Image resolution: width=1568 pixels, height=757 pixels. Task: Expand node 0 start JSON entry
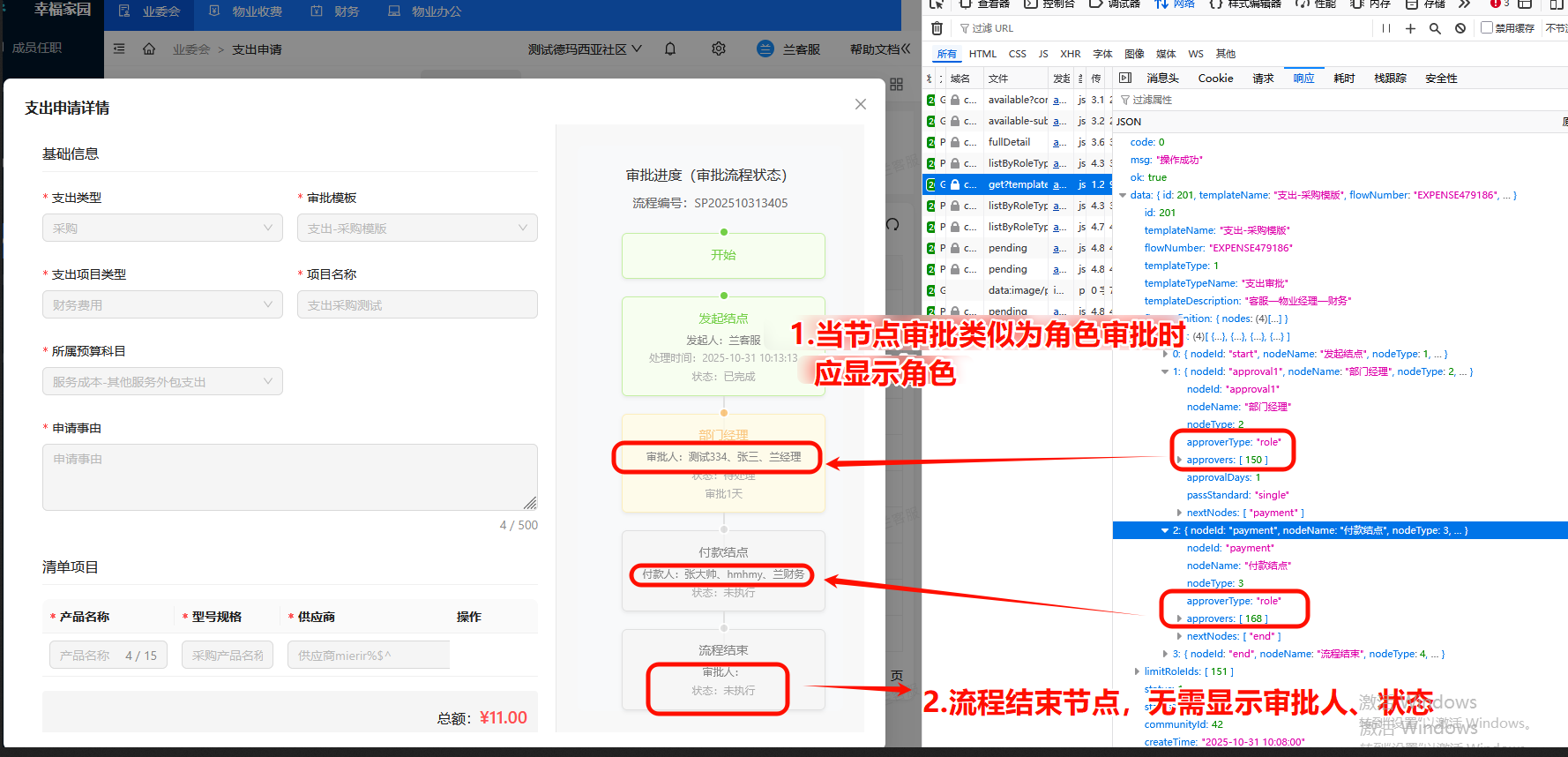(x=1165, y=354)
